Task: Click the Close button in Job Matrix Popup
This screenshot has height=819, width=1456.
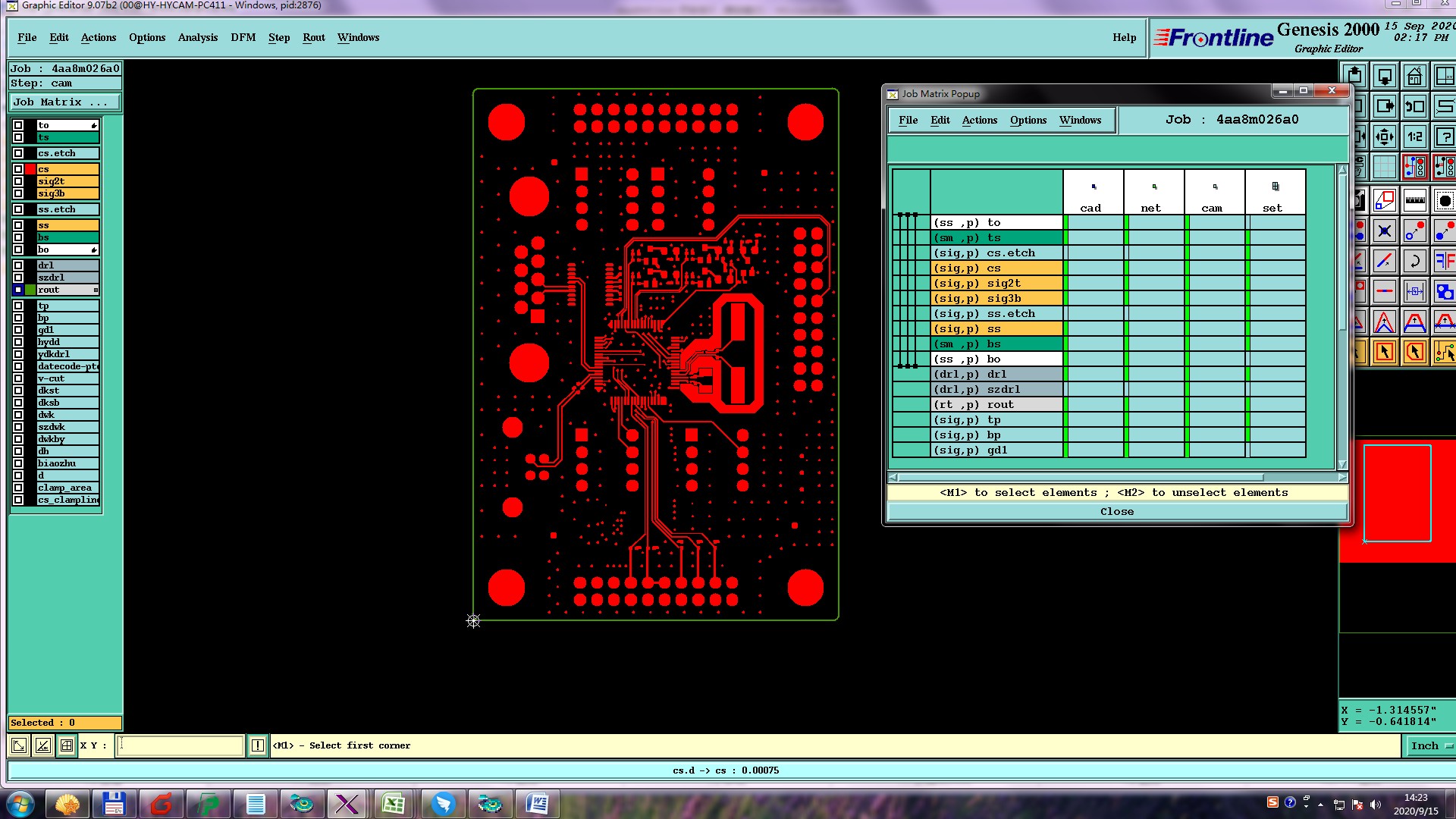Action: pos(1116,512)
